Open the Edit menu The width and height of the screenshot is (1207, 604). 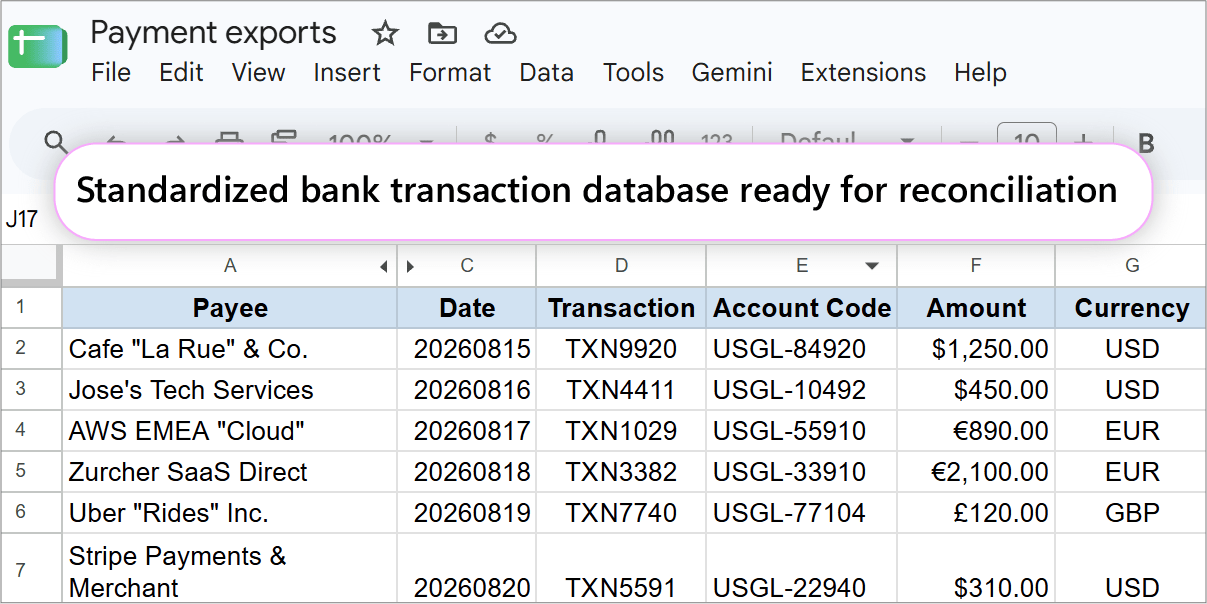181,73
